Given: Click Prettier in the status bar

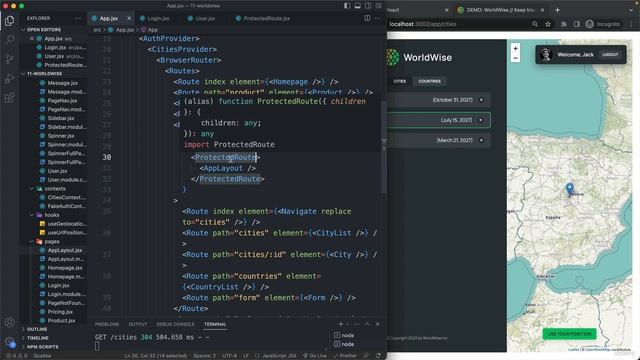Looking at the screenshot, I should pyautogui.click(x=345, y=356).
